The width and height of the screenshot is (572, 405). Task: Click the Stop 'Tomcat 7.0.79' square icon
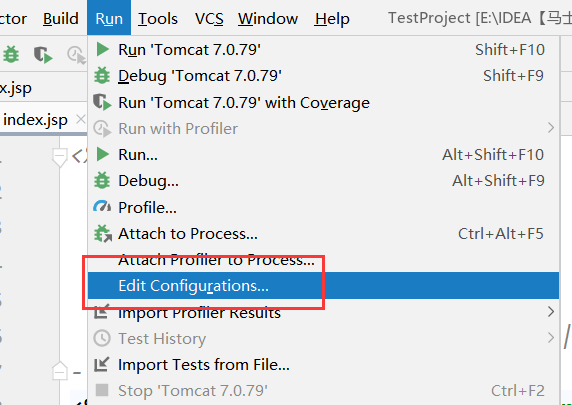pyautogui.click(x=102, y=390)
